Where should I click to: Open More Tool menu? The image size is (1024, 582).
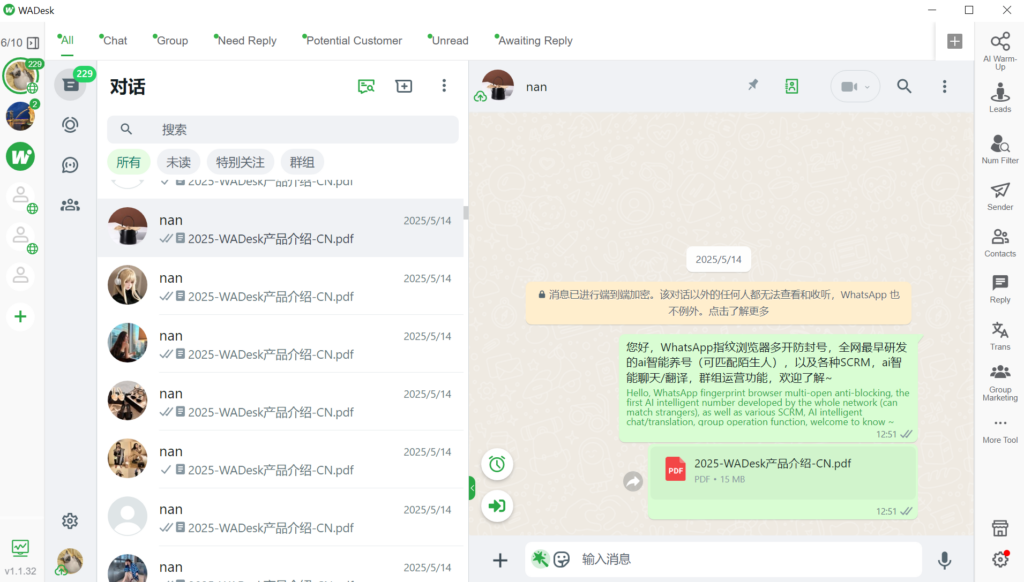click(x=1000, y=430)
